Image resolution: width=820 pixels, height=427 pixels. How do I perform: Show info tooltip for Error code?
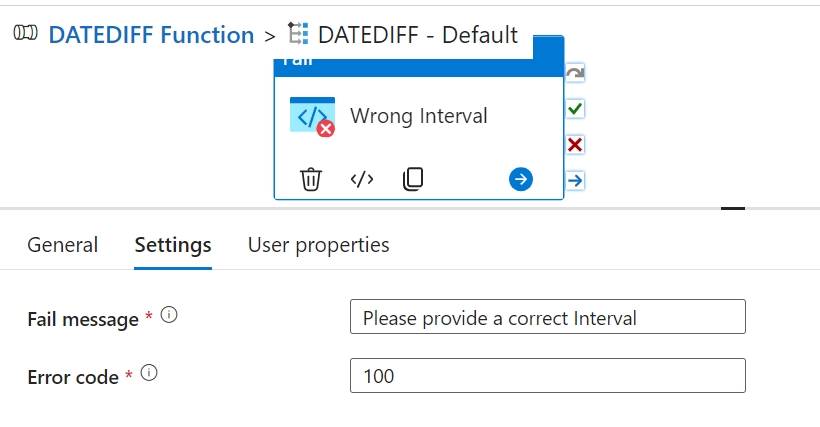[x=149, y=373]
